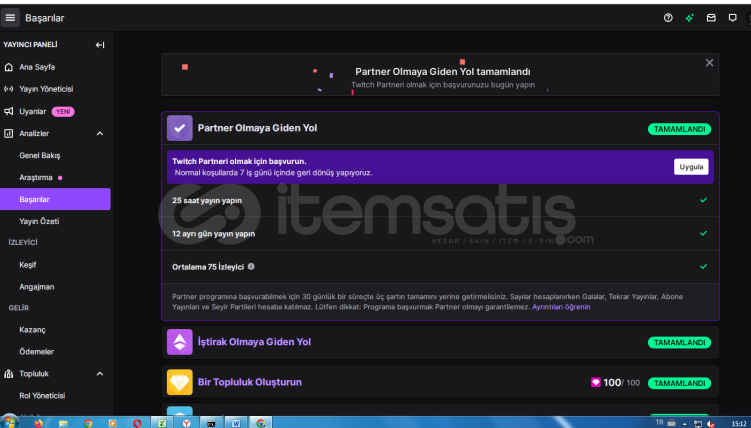Click TAMAMLANDI badge on Topluluk Oluşturun card
751x428 pixels.
coord(679,383)
